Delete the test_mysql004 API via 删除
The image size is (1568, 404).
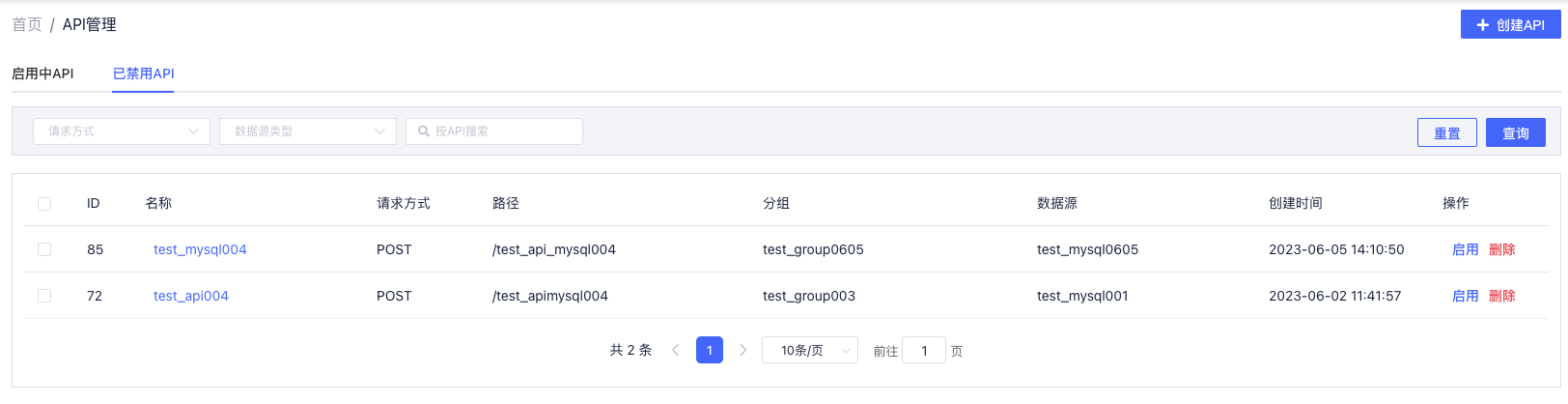pyautogui.click(x=1501, y=249)
